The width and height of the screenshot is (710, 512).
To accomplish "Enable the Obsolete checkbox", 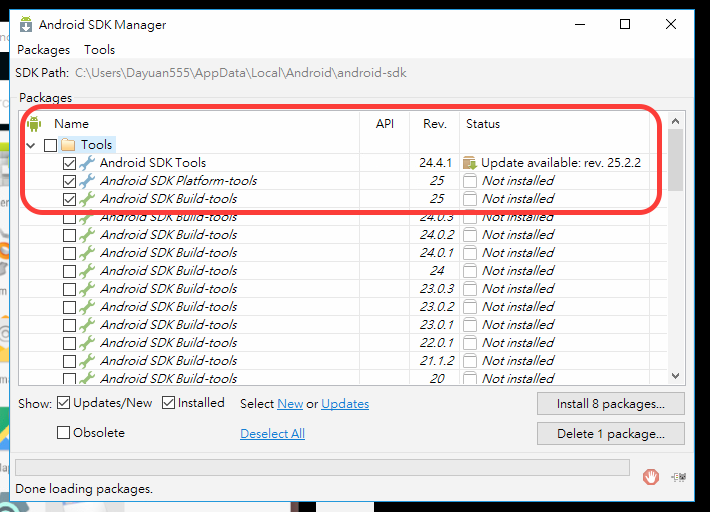I will (x=63, y=433).
